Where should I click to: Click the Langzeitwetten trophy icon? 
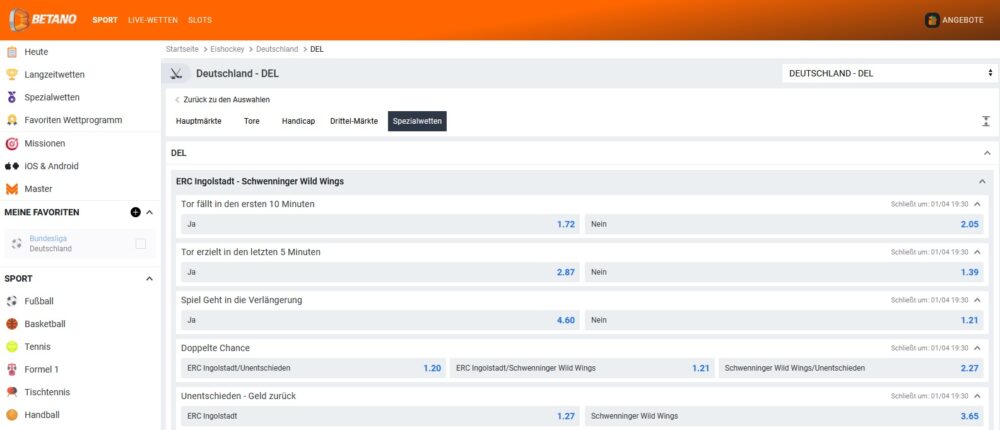pyautogui.click(x=12, y=74)
